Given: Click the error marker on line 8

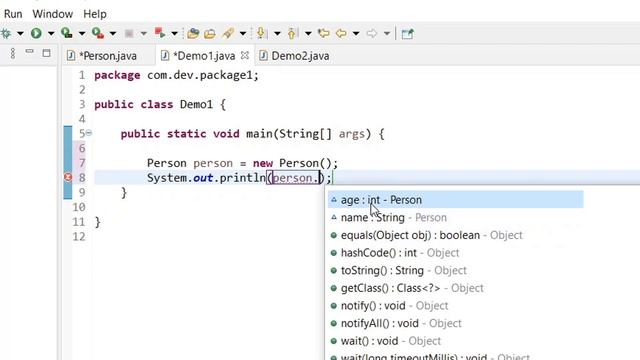Looking at the screenshot, I should click(68, 177).
